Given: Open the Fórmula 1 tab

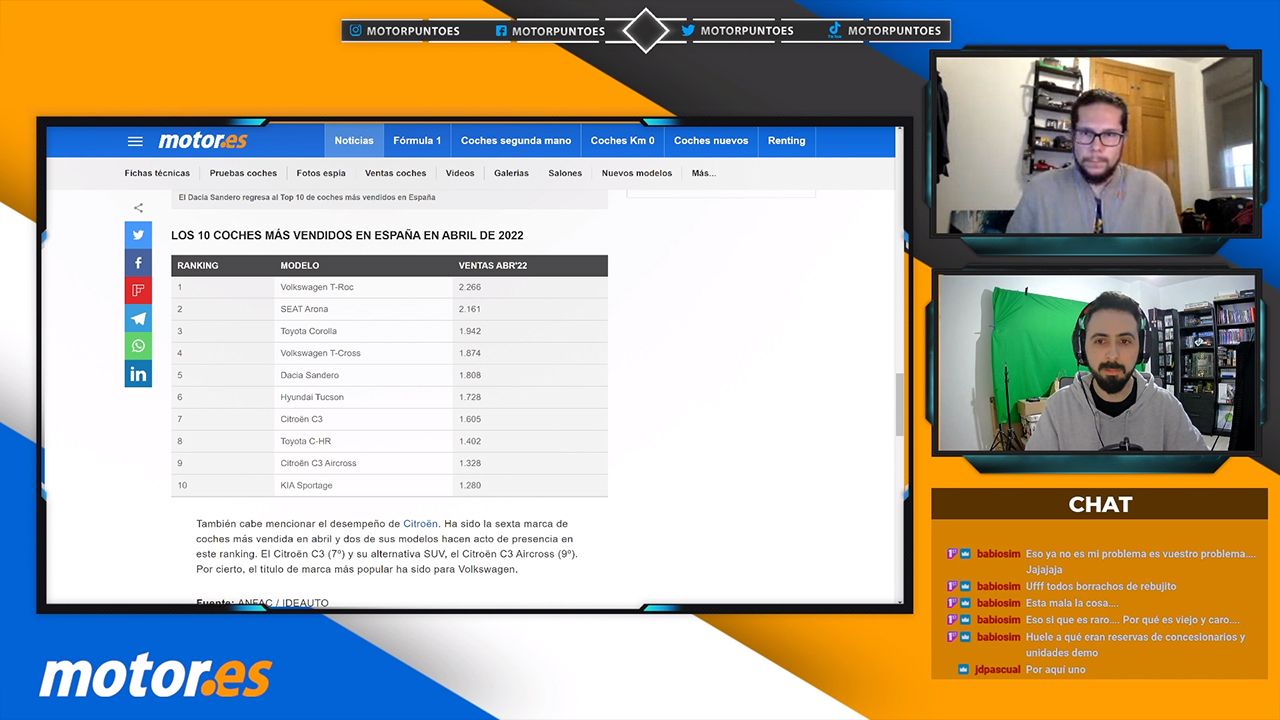Looking at the screenshot, I should pos(417,141).
